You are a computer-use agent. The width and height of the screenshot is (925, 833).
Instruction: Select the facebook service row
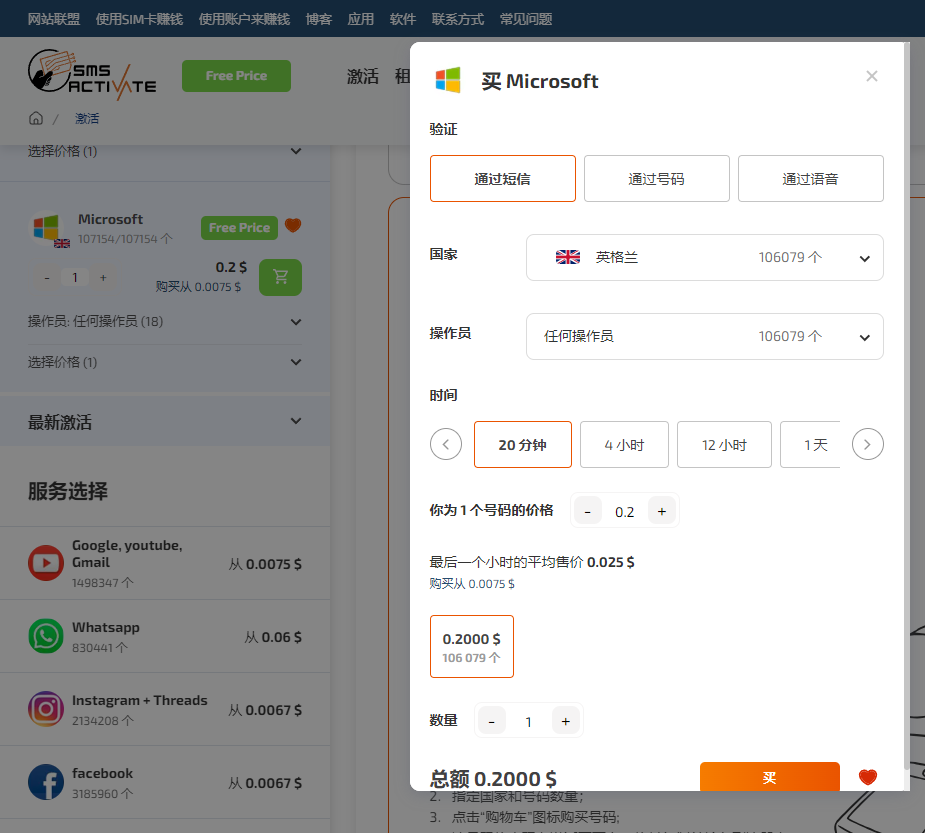[x=165, y=782]
